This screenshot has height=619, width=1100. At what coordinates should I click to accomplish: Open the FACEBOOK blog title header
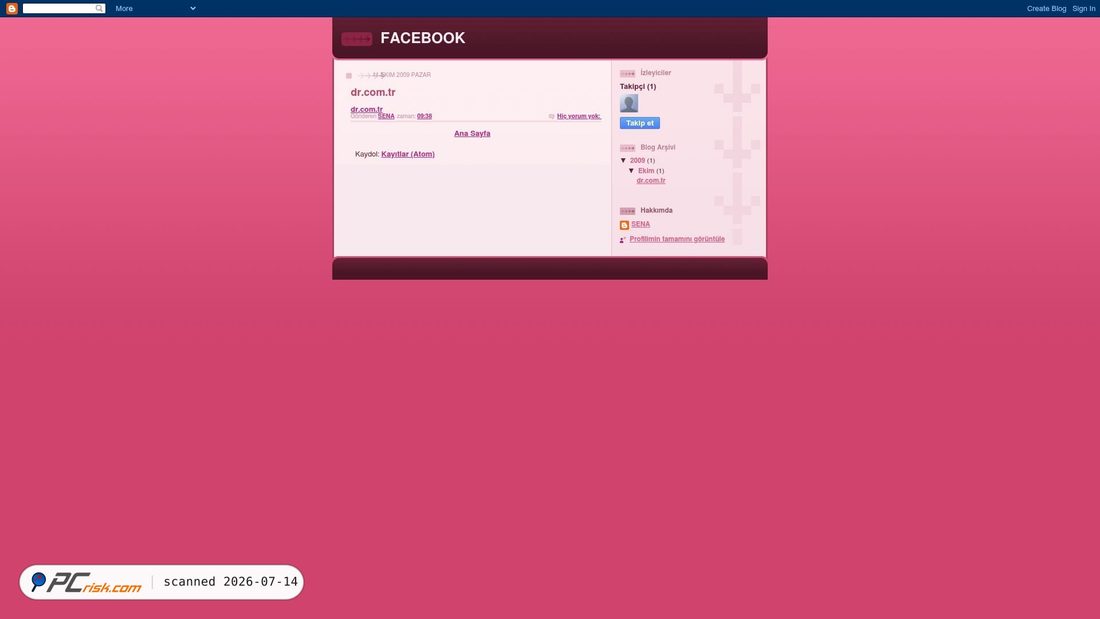click(x=422, y=38)
